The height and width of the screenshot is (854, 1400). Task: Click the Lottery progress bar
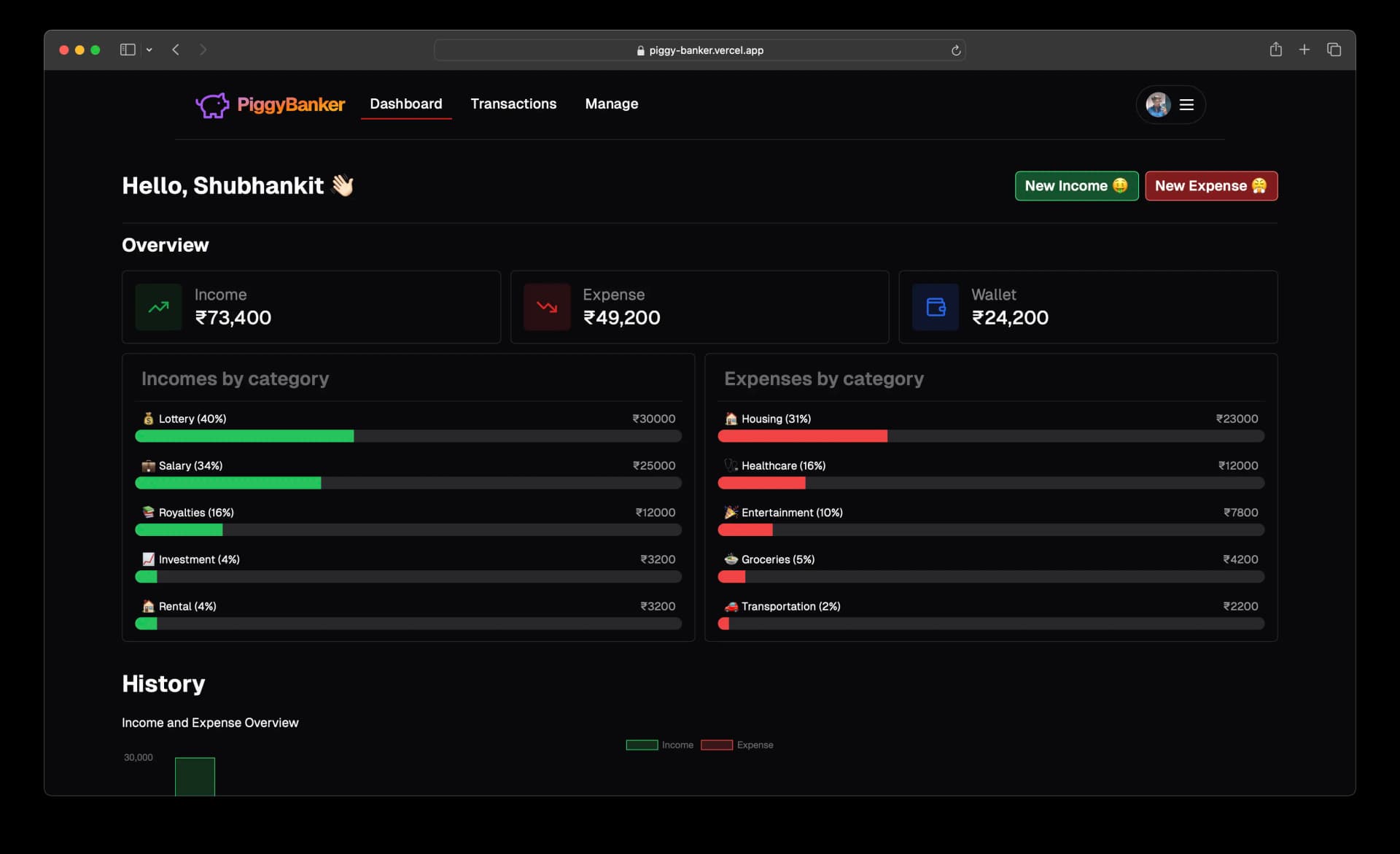click(408, 436)
